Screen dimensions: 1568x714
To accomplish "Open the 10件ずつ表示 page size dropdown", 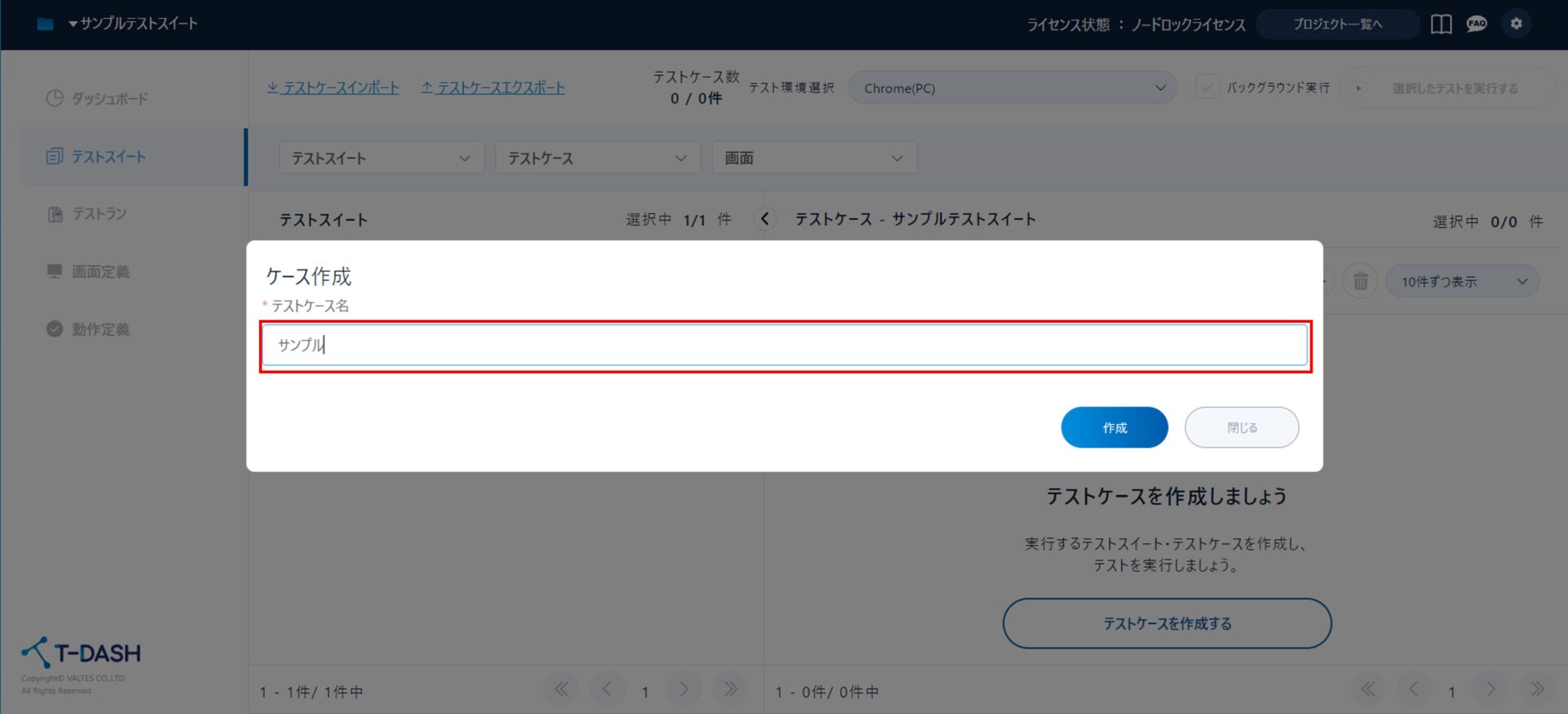I will (1462, 282).
